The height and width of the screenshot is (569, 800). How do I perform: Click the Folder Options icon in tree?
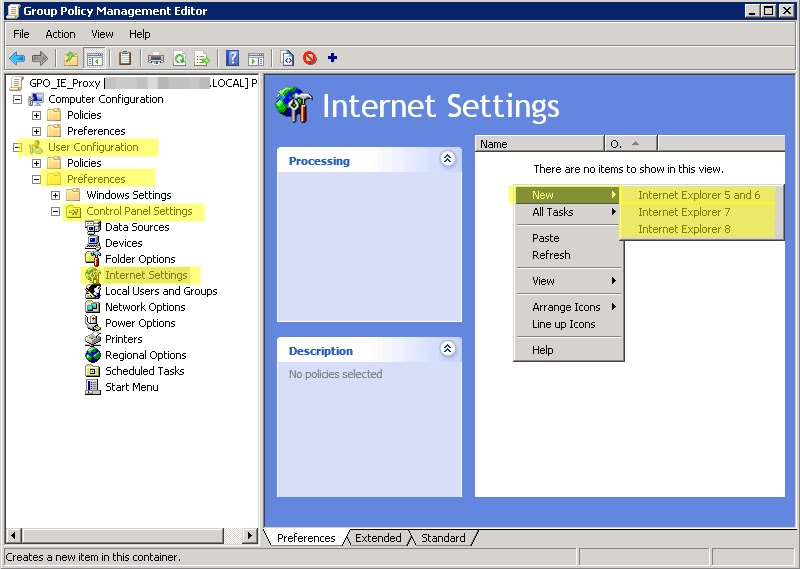pos(93,259)
